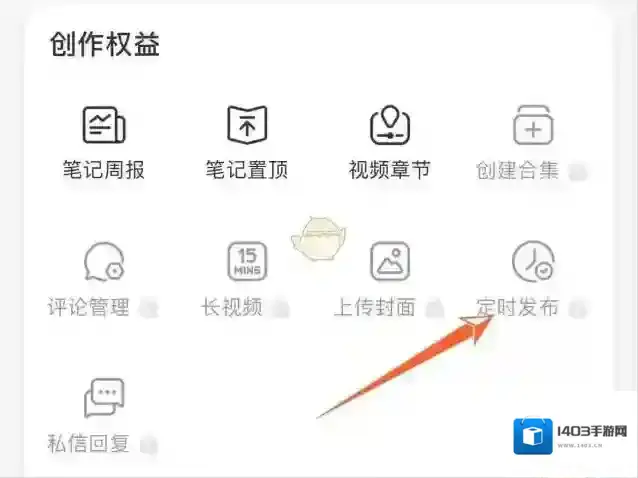Tap the lock badge beside 评论管理
638x478 pixels.
(x=149, y=308)
